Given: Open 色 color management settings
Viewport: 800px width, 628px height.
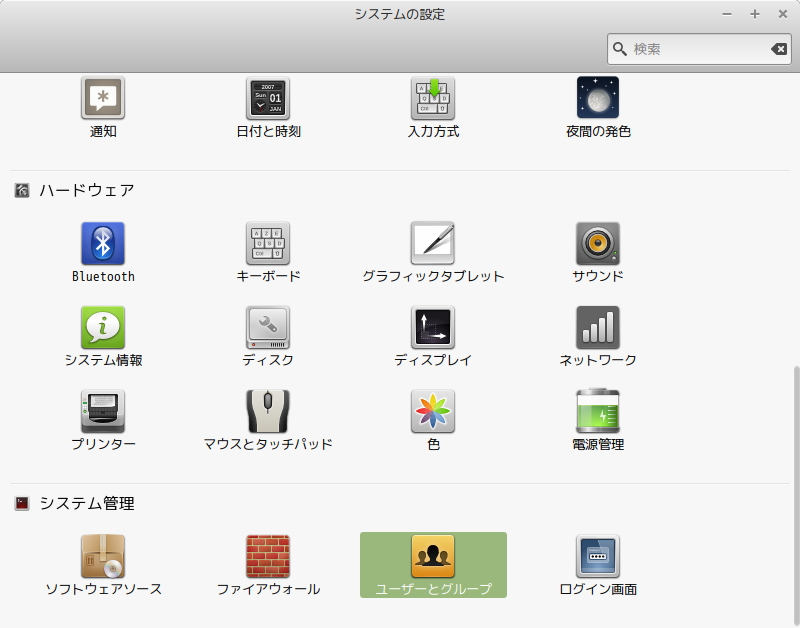Looking at the screenshot, I should click(x=433, y=420).
